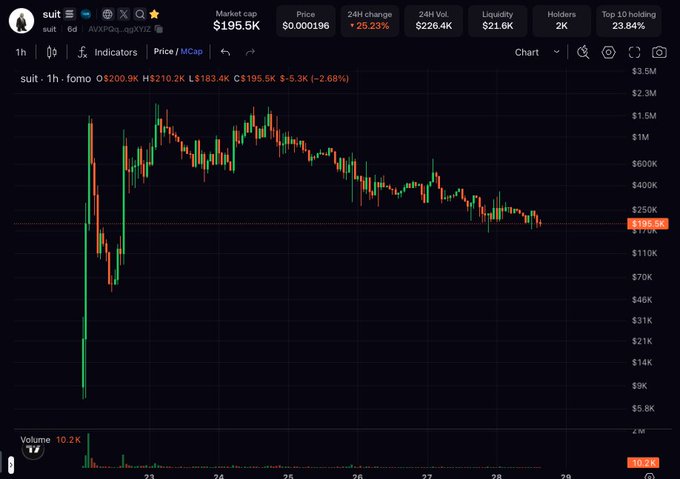The height and width of the screenshot is (479, 680).
Task: Copy the contract address with copy icon
Action: [x=159, y=29]
